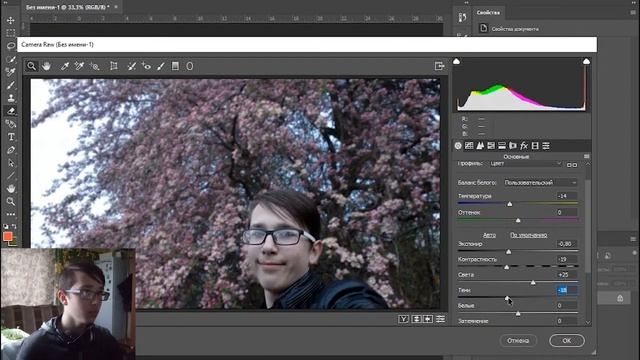Confirm Camera Raw with OK button
This screenshot has height=360, width=640.
tap(567, 340)
